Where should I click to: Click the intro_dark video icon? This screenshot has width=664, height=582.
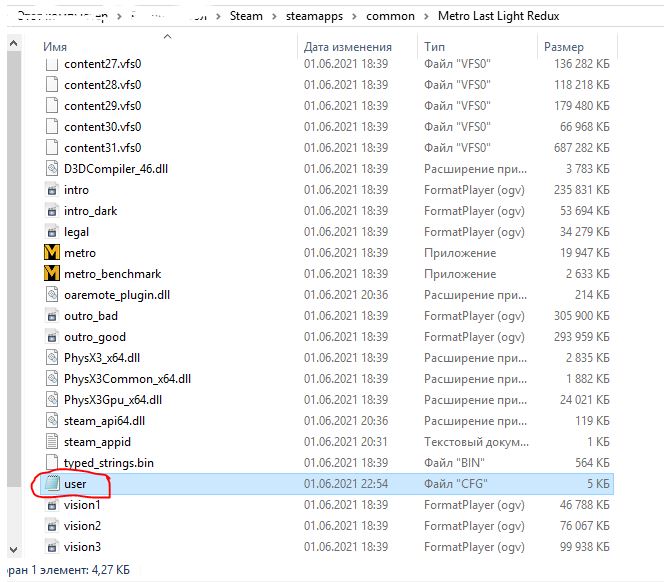click(x=52, y=211)
